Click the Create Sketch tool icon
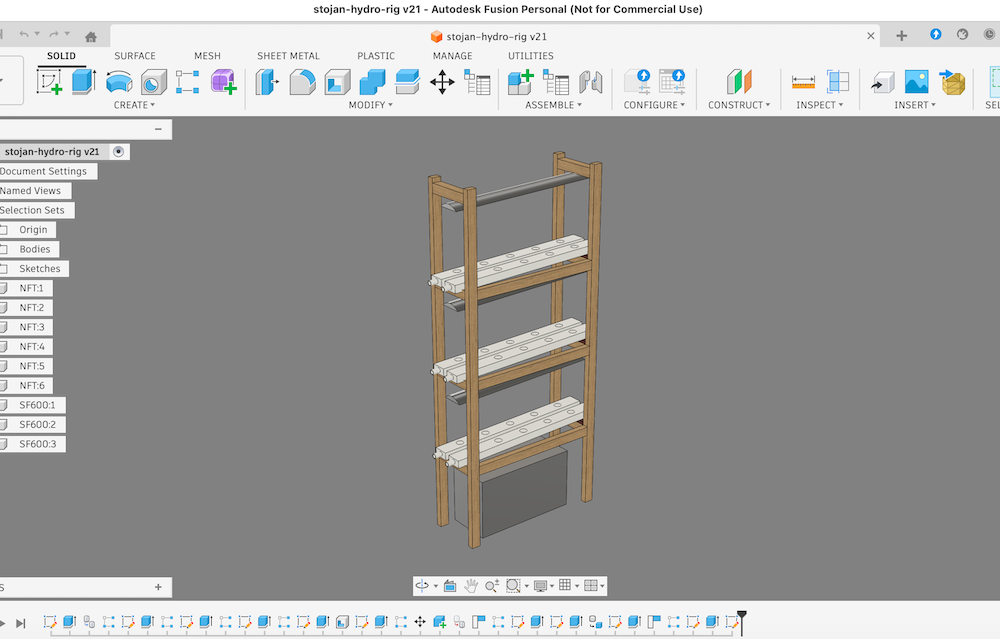The height and width of the screenshot is (639, 1000). tap(50, 82)
